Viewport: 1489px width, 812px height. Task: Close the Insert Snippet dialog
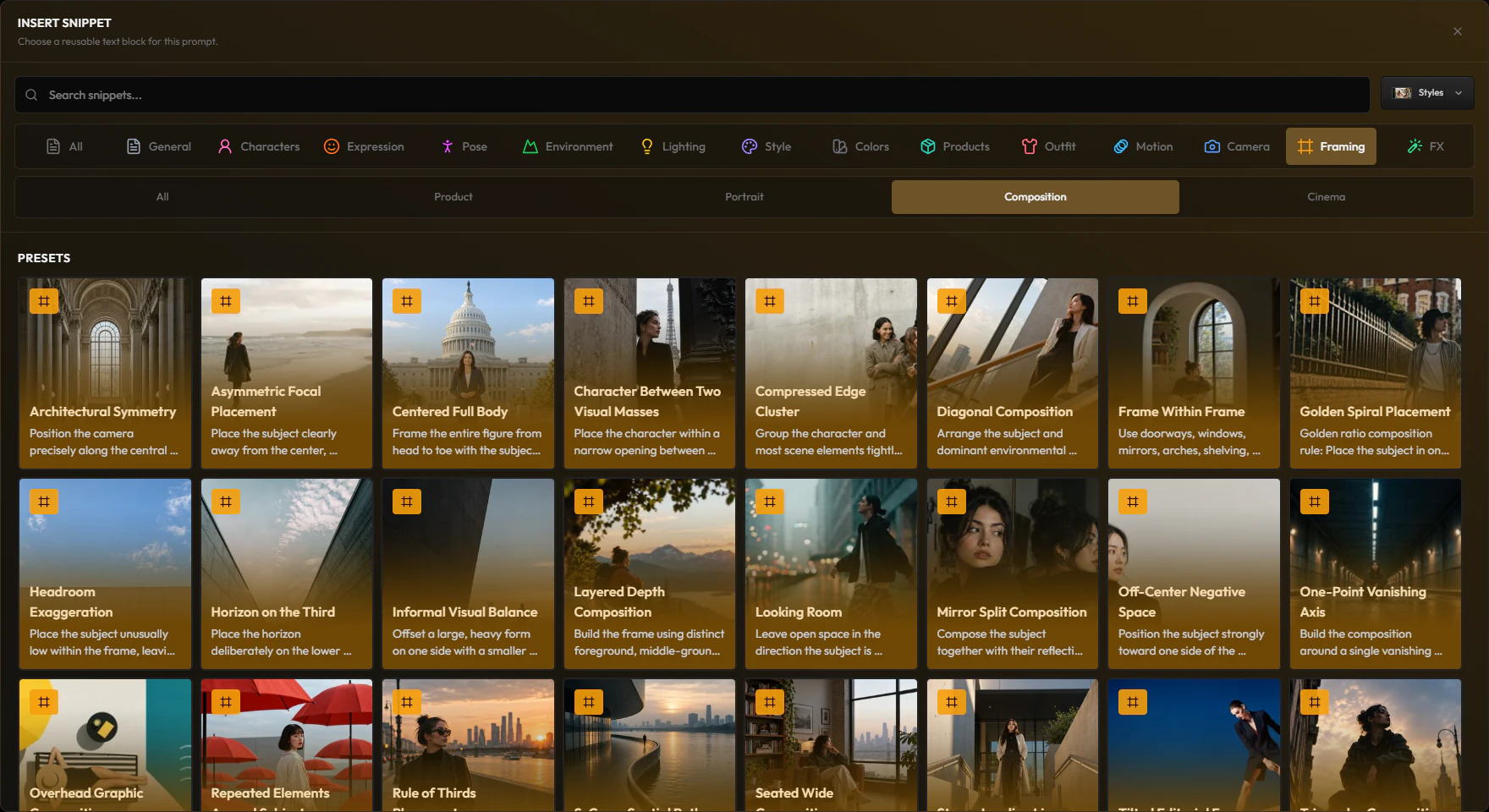[1458, 31]
